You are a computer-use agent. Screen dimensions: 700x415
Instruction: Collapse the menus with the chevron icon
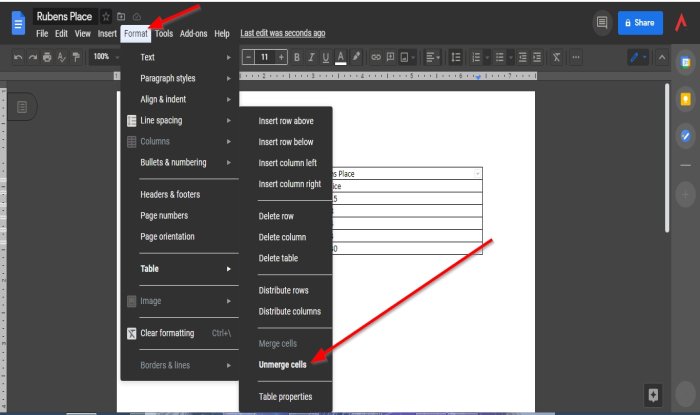click(662, 57)
